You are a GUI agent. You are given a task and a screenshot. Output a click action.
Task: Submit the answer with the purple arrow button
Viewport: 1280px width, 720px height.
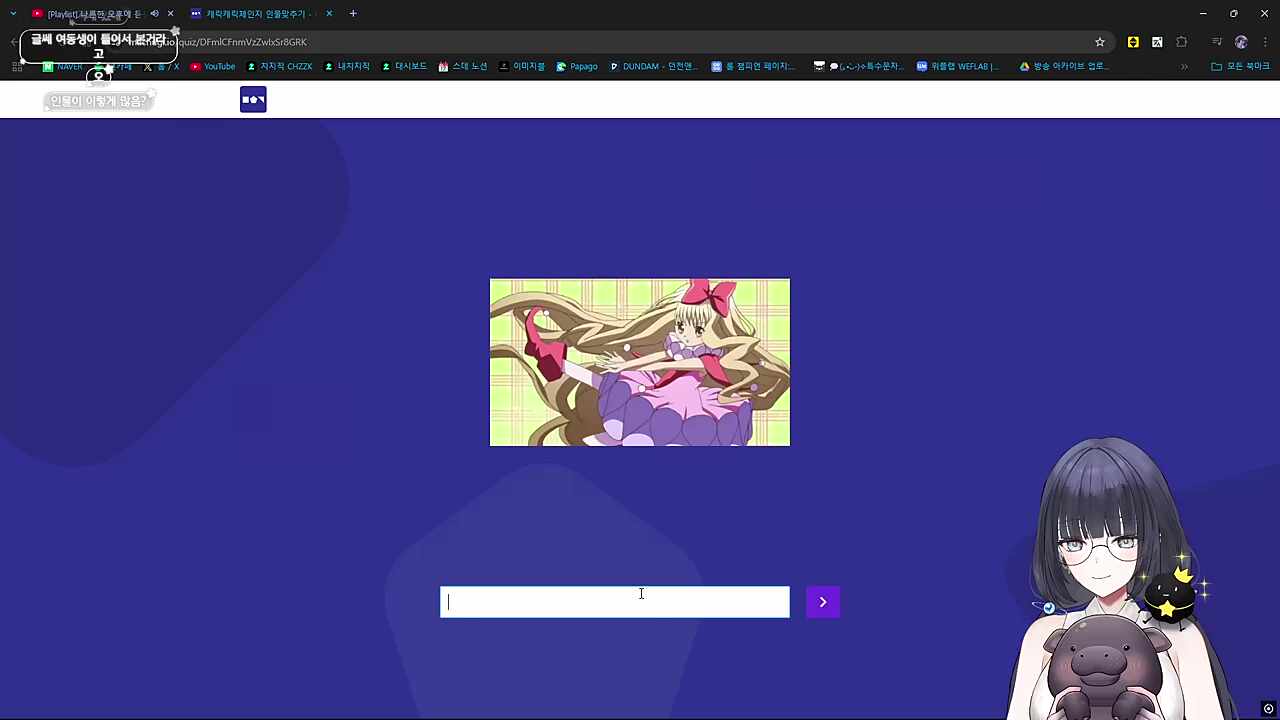pos(823,602)
